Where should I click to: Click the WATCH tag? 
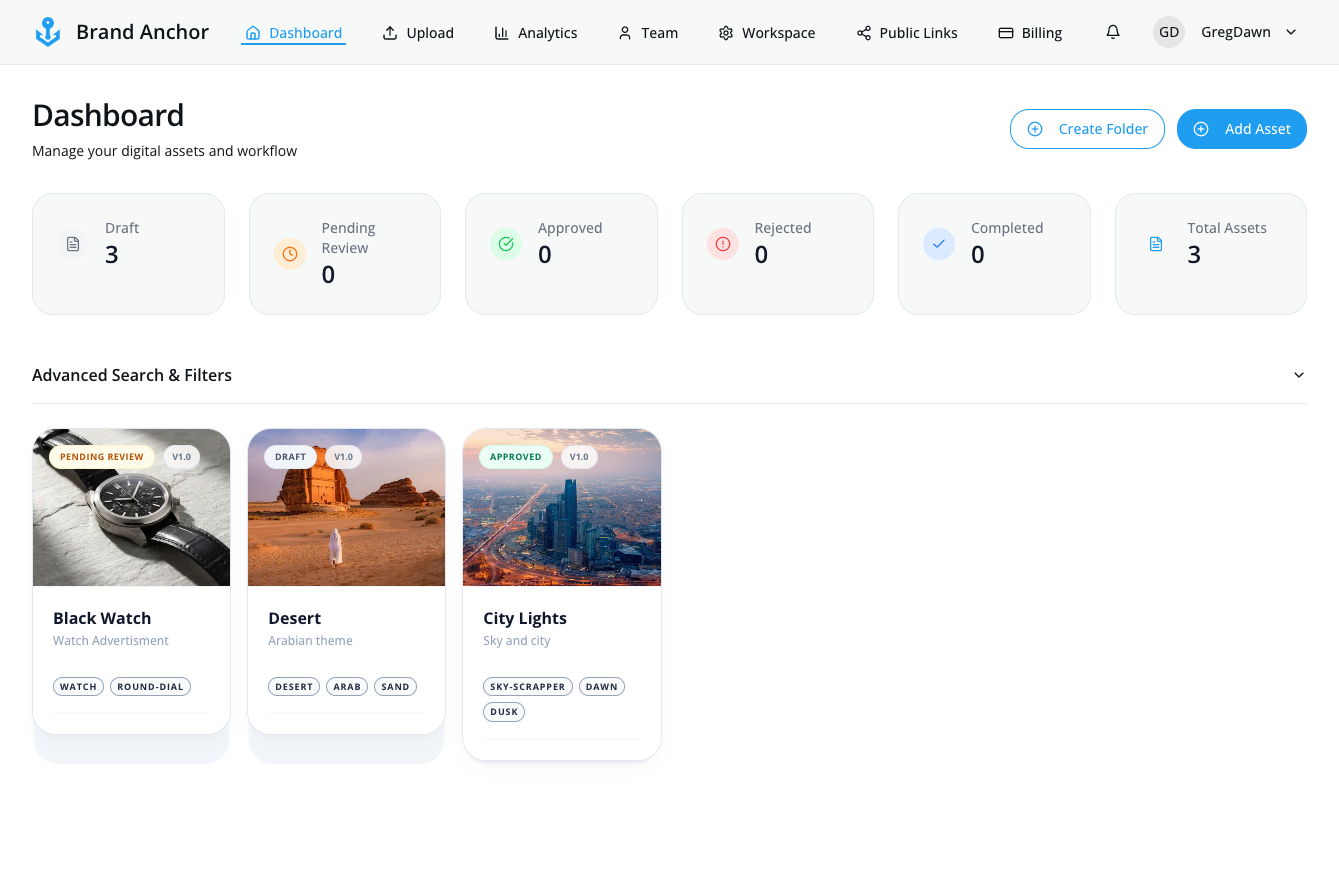(x=79, y=687)
